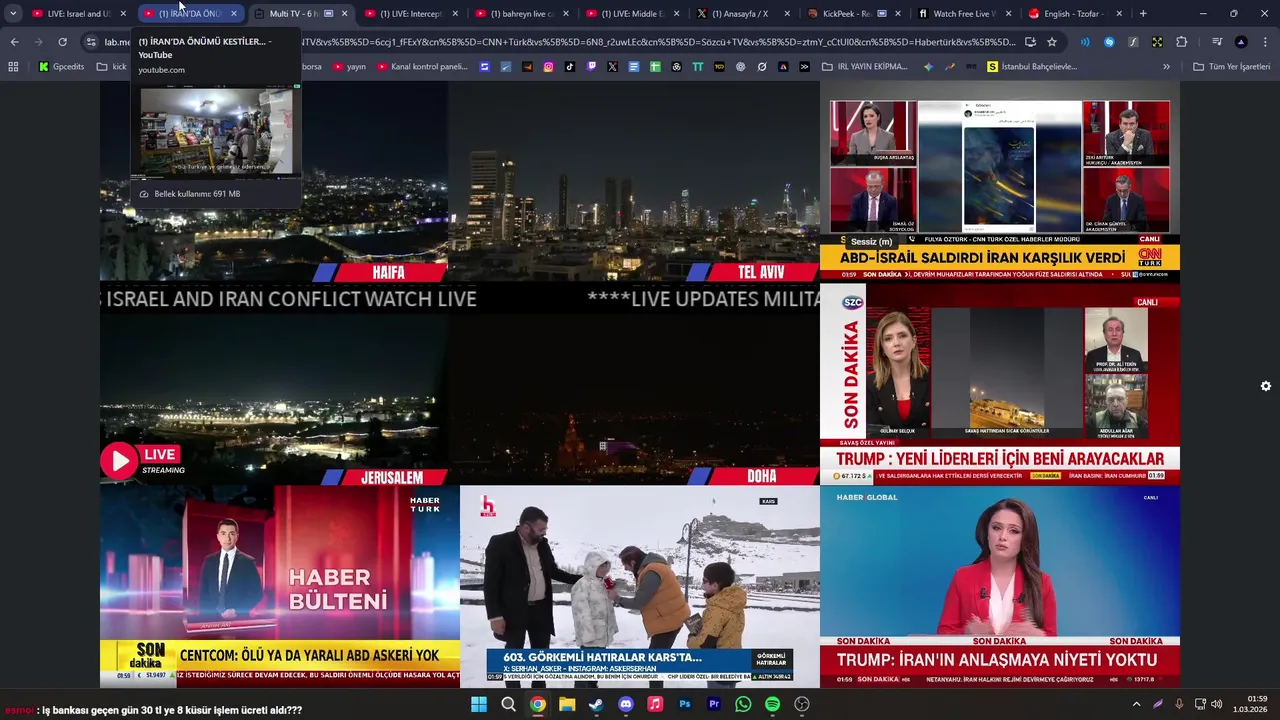Switch to bahreyn live tab
The image size is (1280, 720).
click(x=521, y=14)
